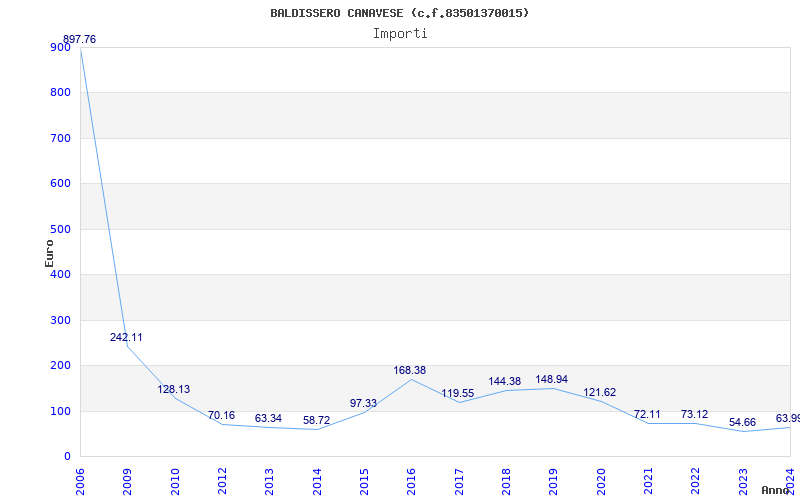Select the 897.76 data label

tap(79, 39)
